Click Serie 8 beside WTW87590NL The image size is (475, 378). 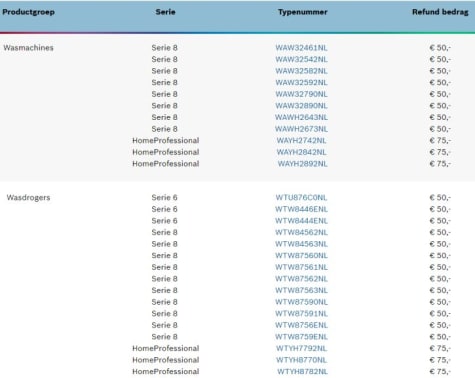click(x=164, y=302)
